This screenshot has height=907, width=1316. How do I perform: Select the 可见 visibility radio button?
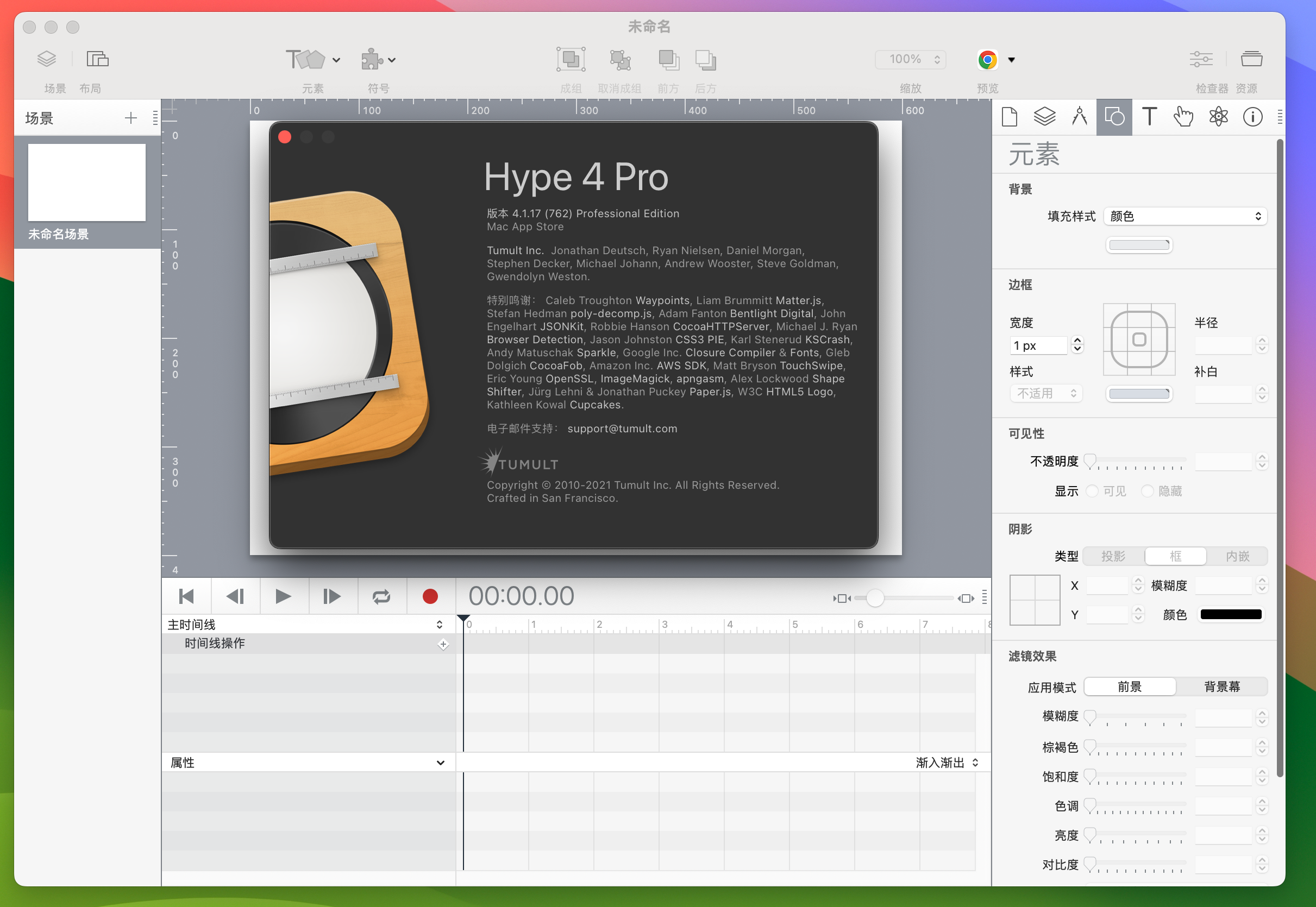click(1092, 491)
